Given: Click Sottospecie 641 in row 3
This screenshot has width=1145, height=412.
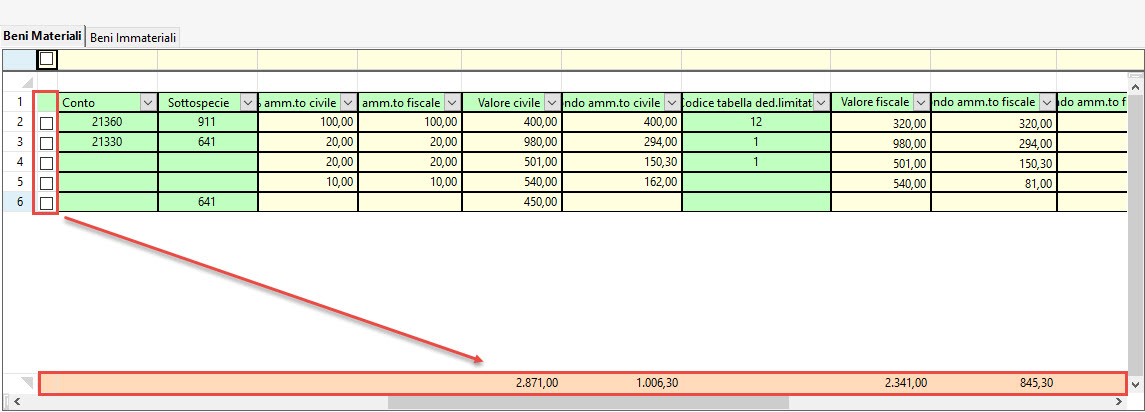Looking at the screenshot, I should (207, 142).
